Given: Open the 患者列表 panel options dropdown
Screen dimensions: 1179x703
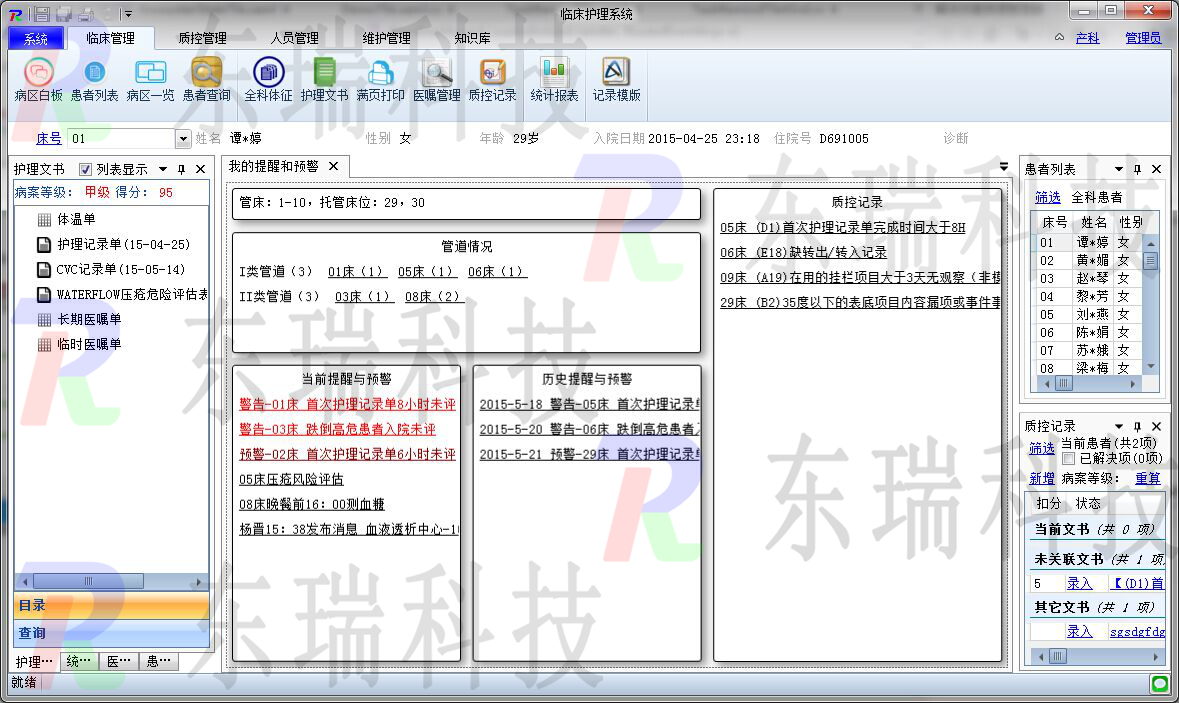Looking at the screenshot, I should 1119,169.
